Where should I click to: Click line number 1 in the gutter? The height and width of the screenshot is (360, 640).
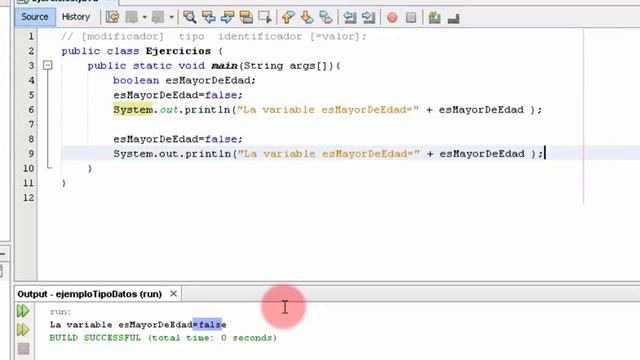point(31,36)
